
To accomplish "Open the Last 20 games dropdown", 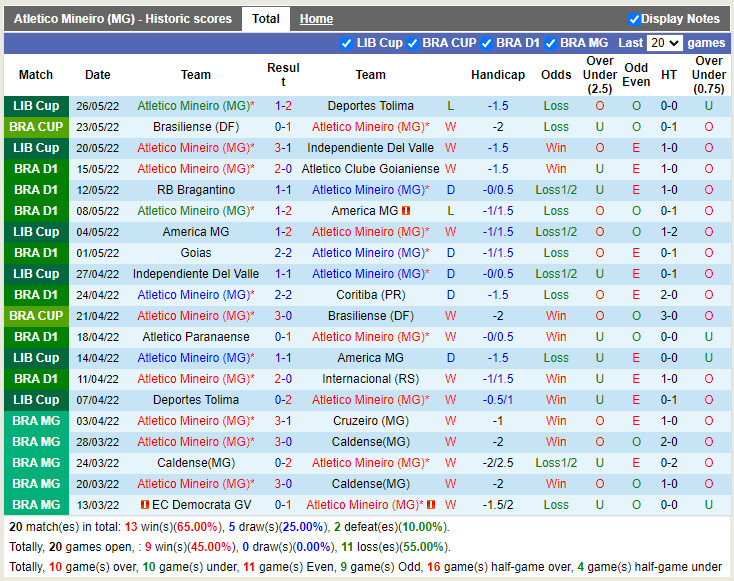I will click(x=664, y=43).
